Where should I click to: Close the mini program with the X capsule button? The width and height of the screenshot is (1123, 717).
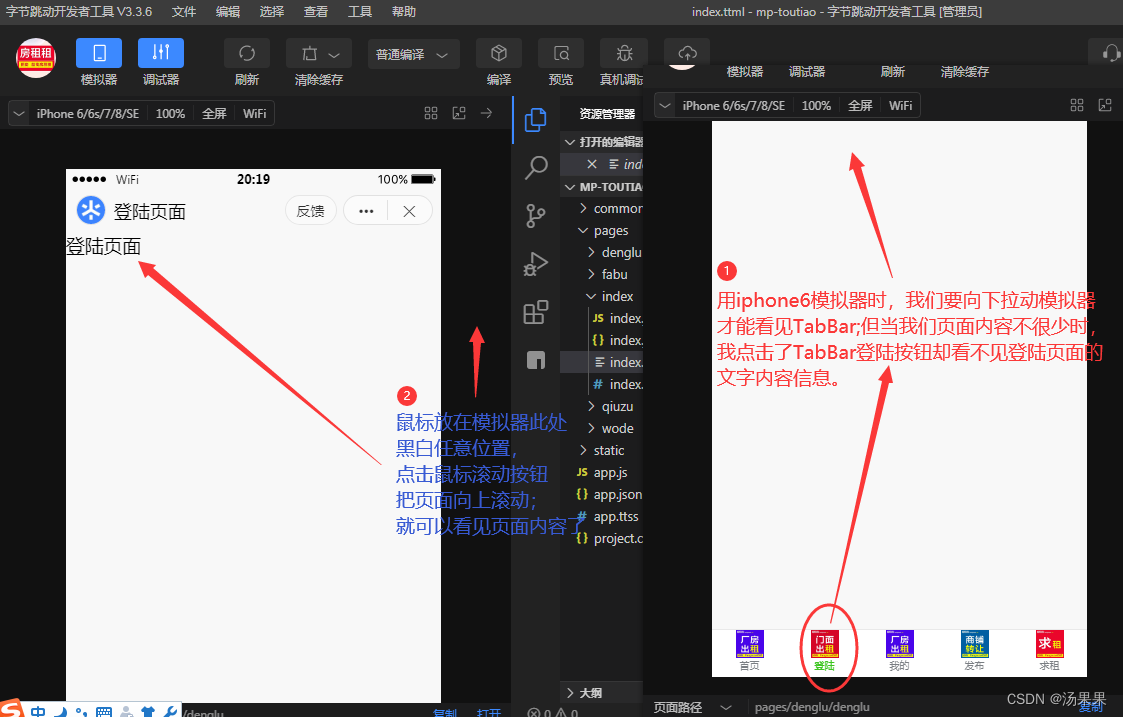[x=409, y=211]
